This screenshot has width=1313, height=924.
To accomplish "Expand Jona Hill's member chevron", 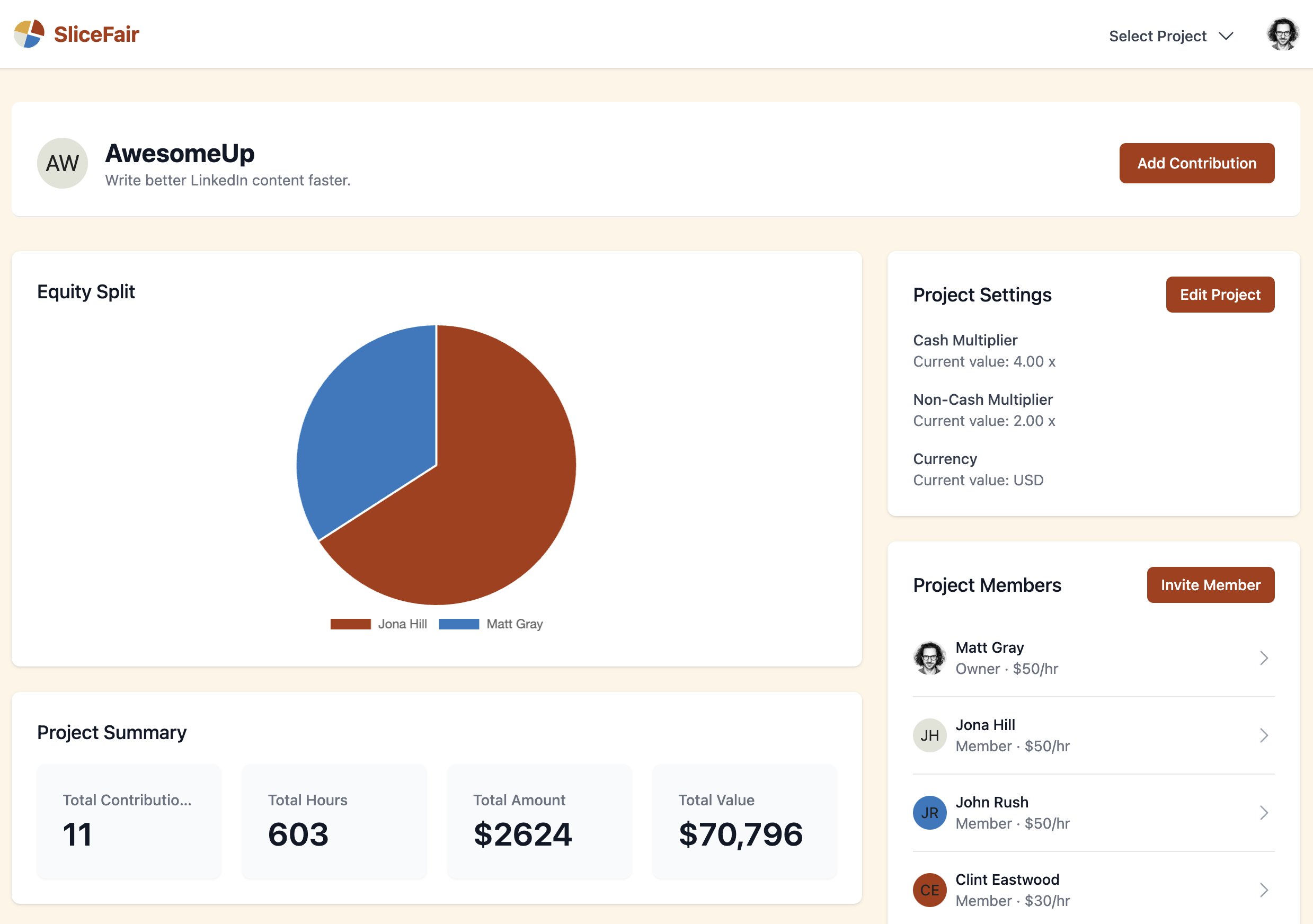I will (1264, 735).
